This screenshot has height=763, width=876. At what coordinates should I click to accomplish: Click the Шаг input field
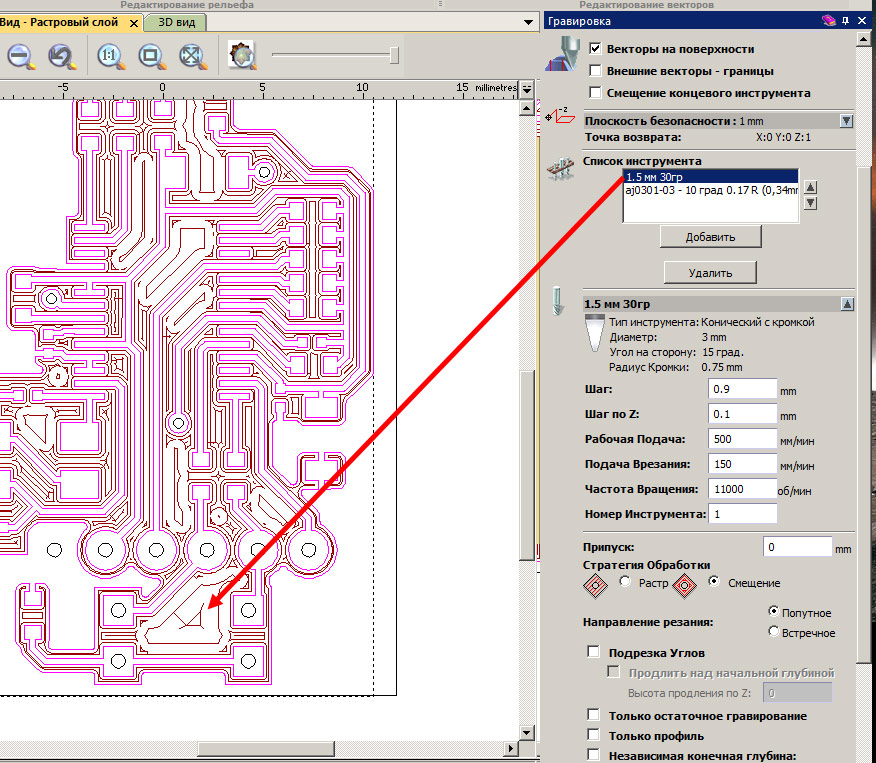742,389
